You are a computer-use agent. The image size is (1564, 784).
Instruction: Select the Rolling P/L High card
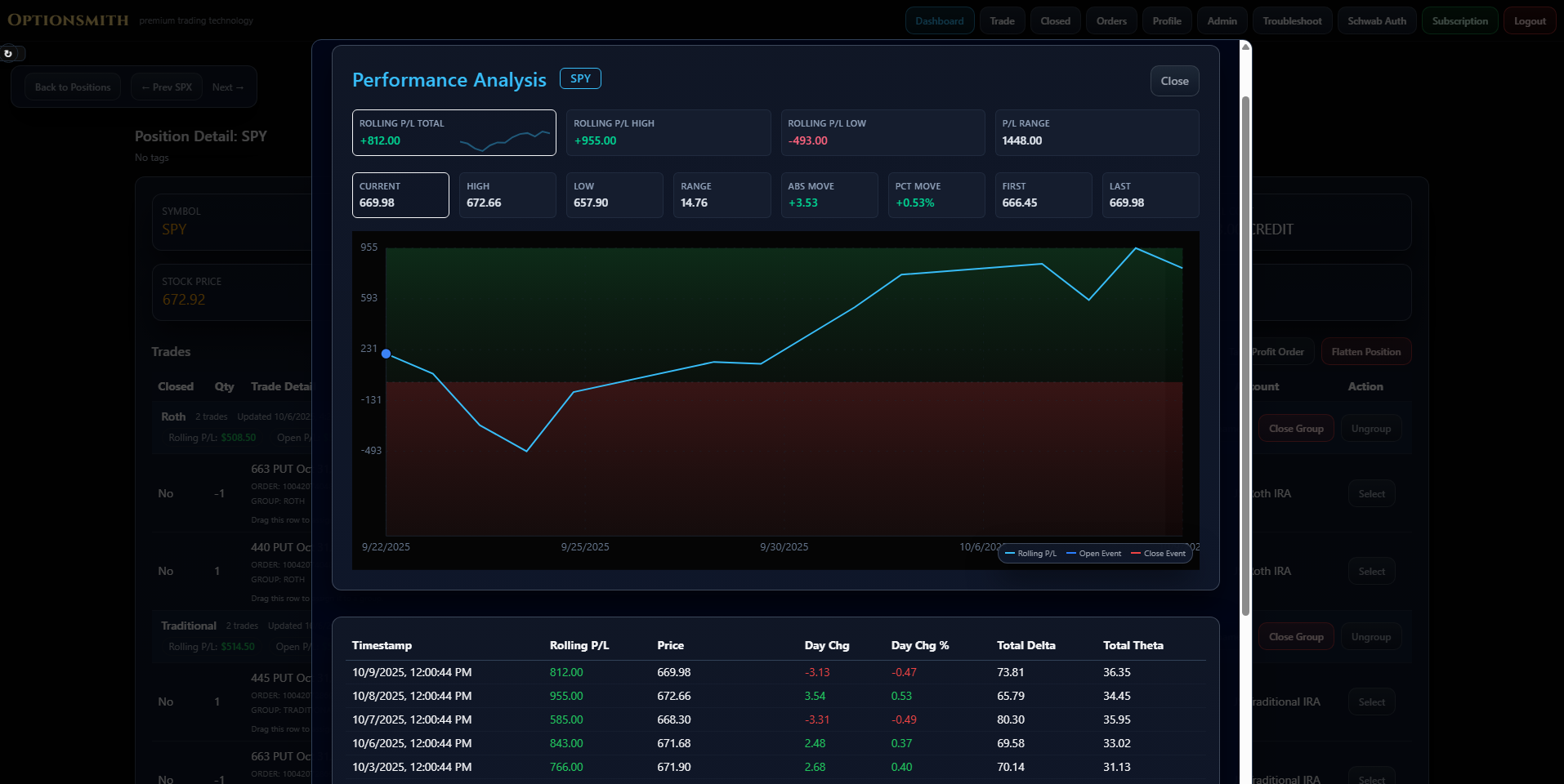[x=668, y=132]
